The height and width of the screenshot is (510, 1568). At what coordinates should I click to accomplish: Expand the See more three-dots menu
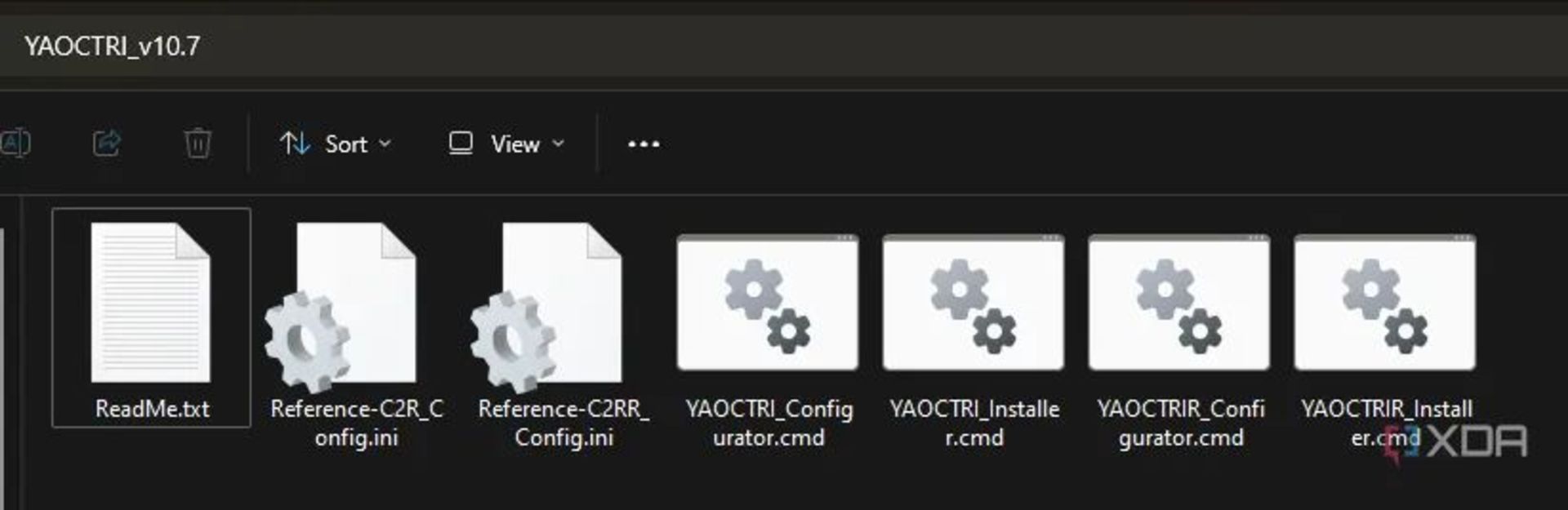click(x=644, y=144)
